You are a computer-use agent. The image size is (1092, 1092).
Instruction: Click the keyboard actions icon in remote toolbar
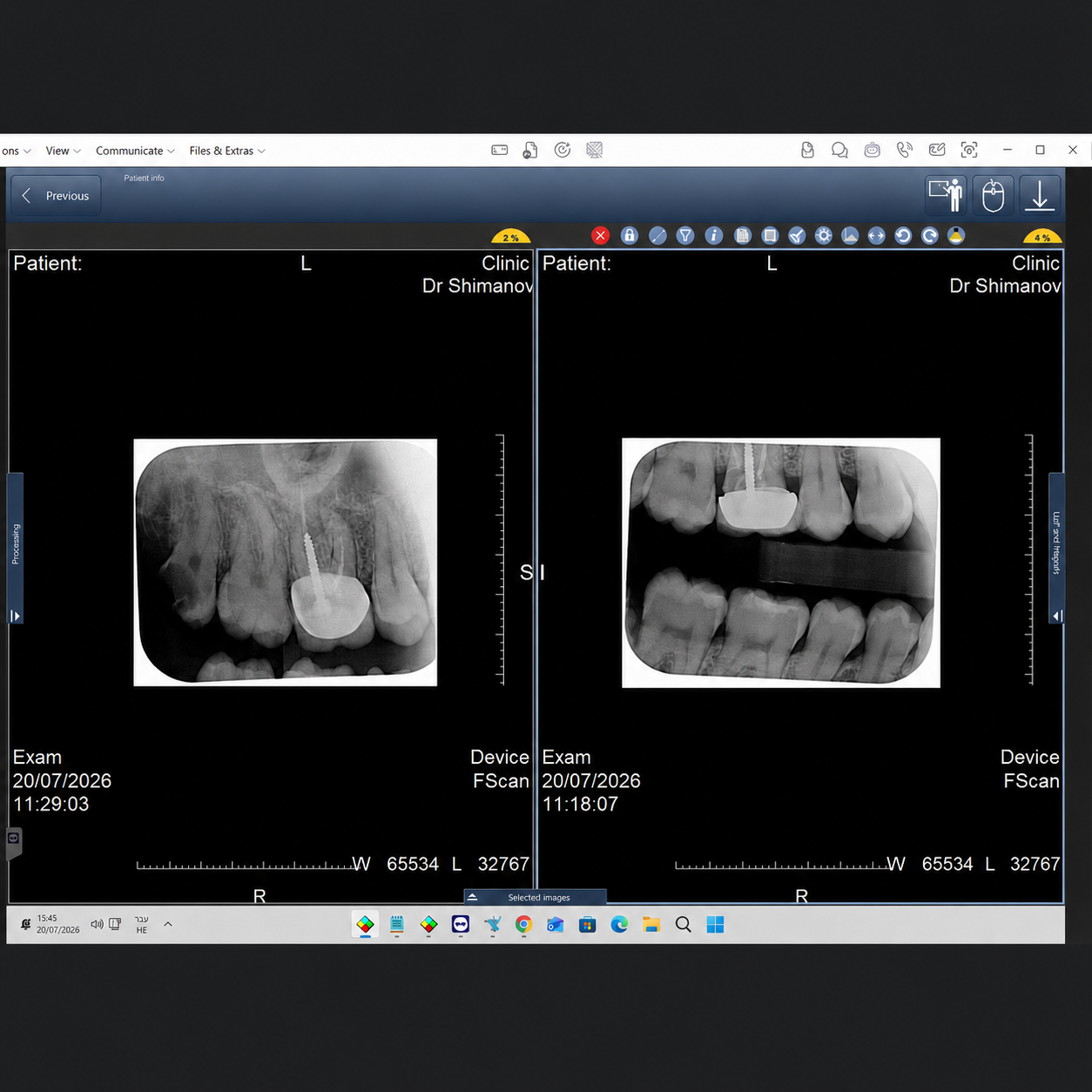click(500, 151)
